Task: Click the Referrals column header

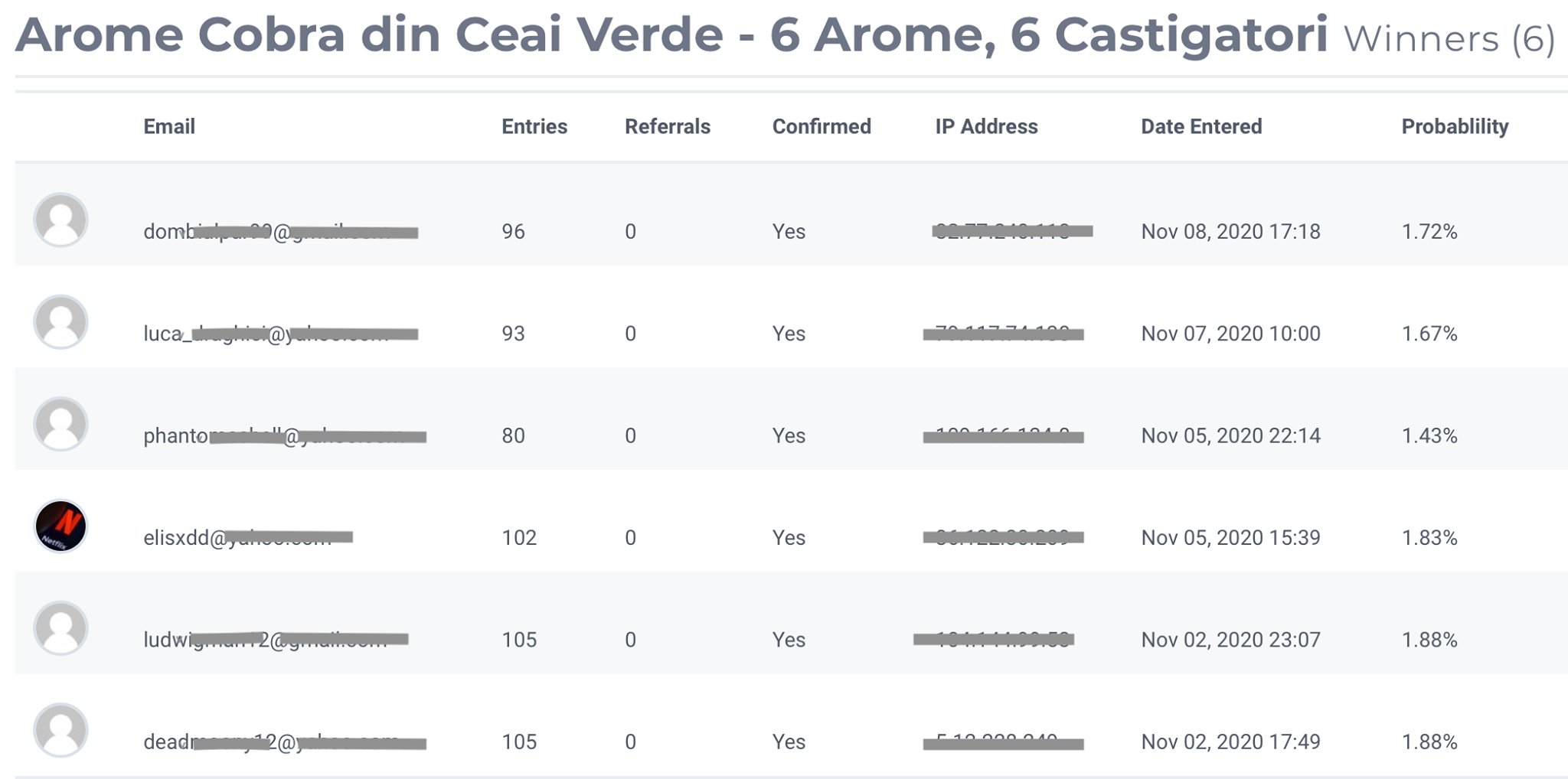Action: click(668, 126)
